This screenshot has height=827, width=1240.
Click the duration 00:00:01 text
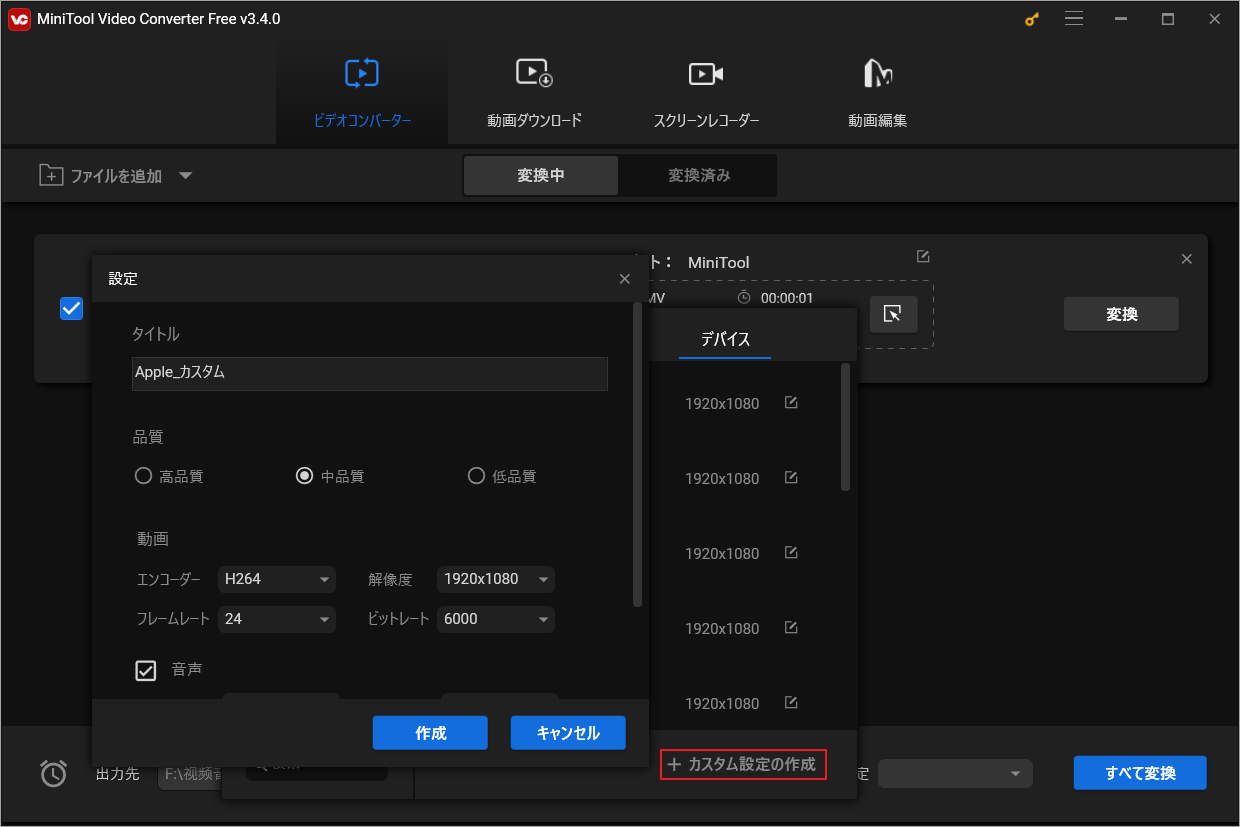click(x=787, y=298)
